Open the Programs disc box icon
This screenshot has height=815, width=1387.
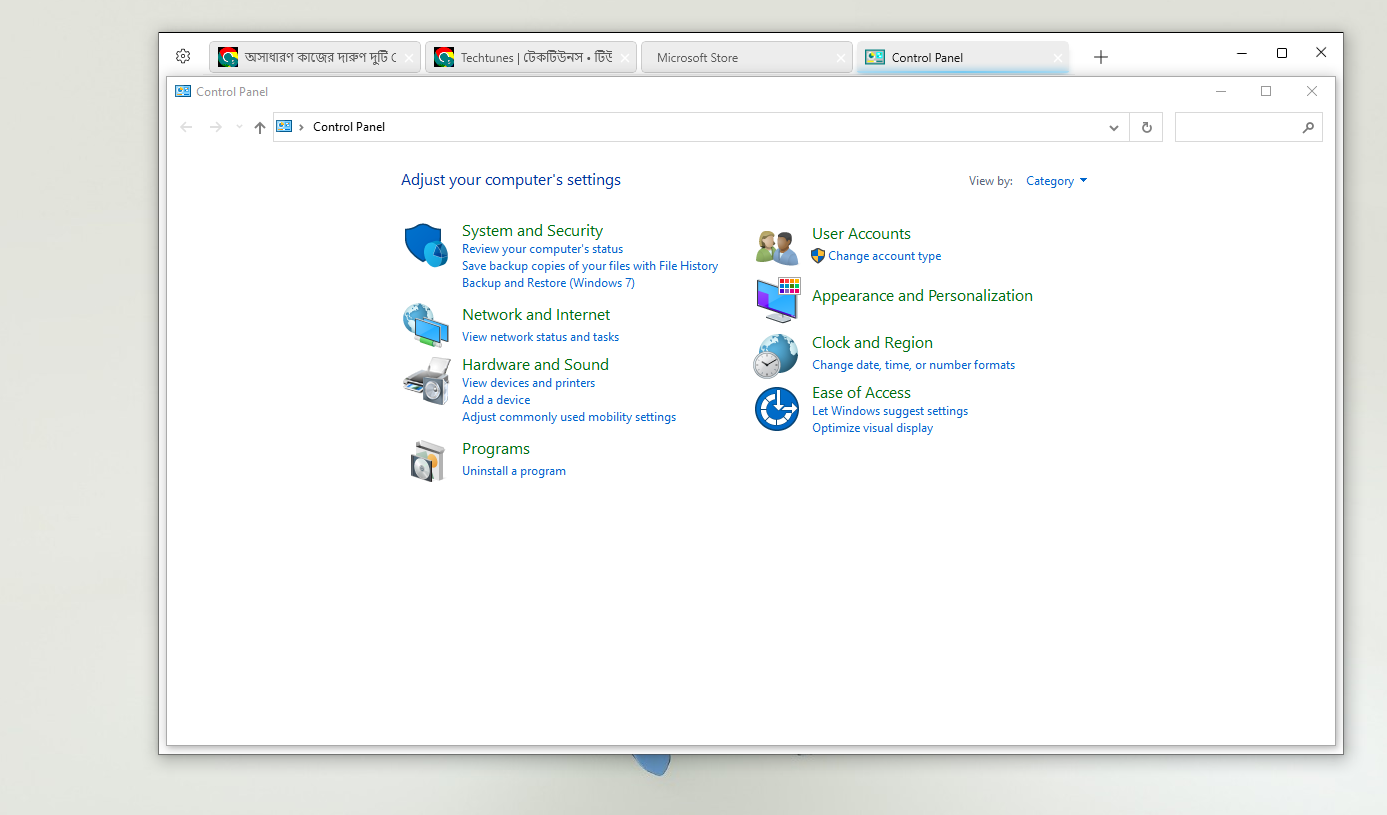click(427, 460)
